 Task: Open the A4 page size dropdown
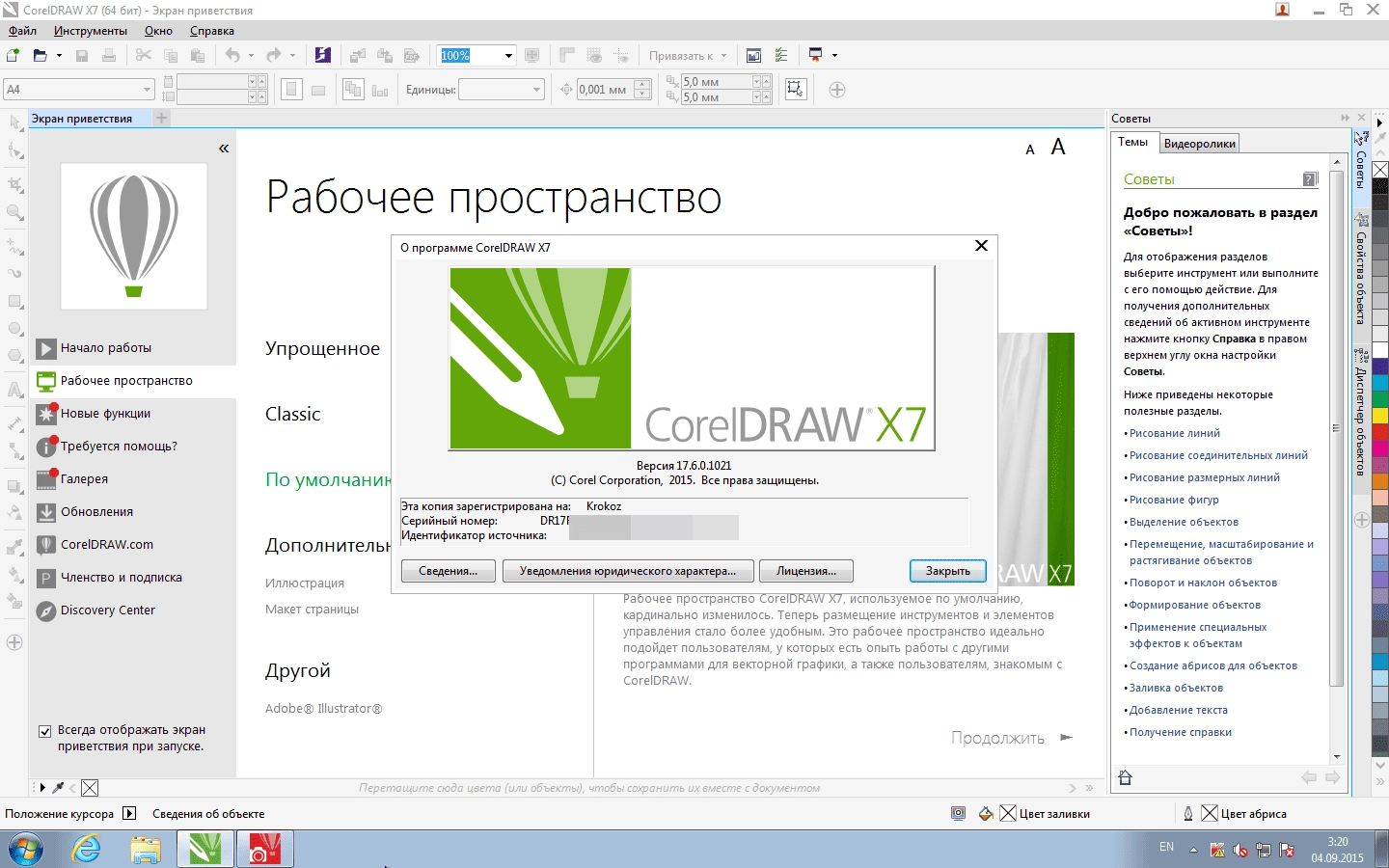[147, 90]
